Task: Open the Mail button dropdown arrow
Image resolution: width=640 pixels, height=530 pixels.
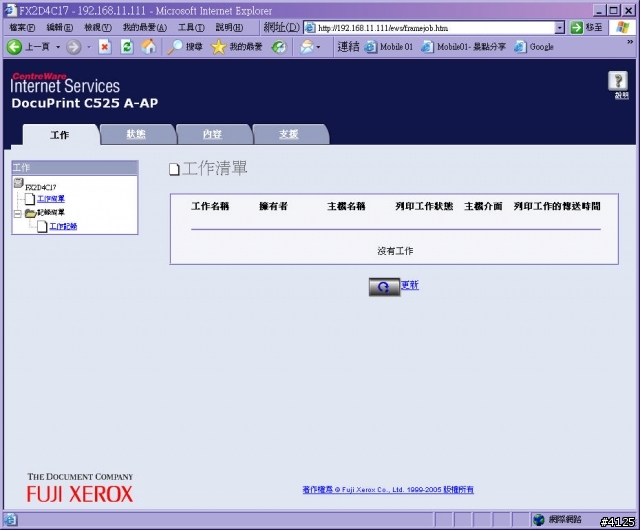Action: pos(318,47)
